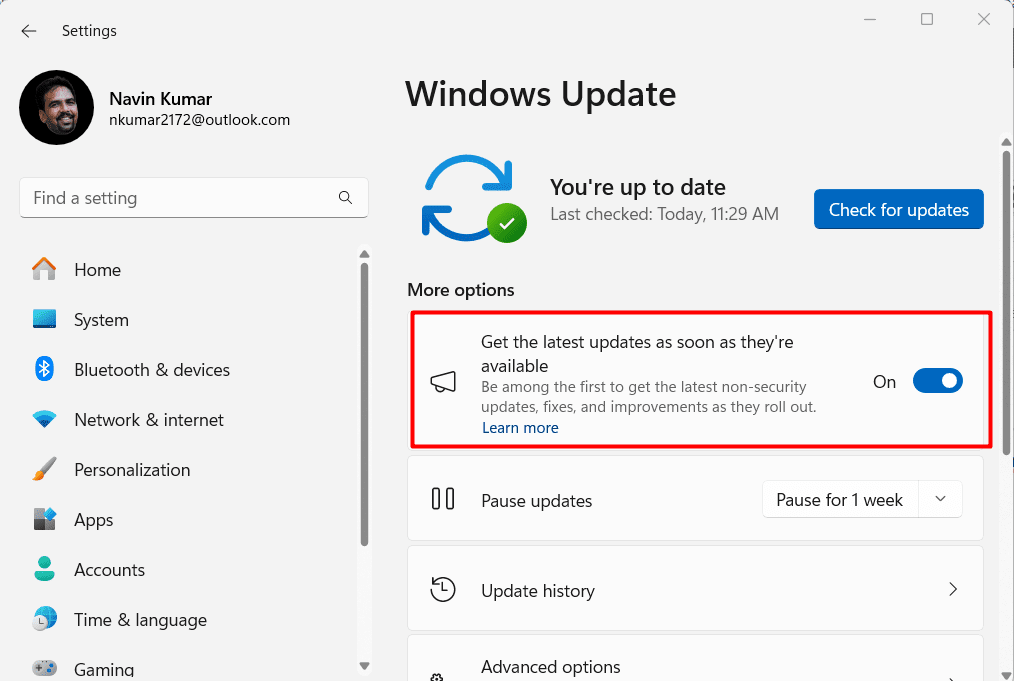Go back using the arrow button
1014x681 pixels.
(x=28, y=30)
